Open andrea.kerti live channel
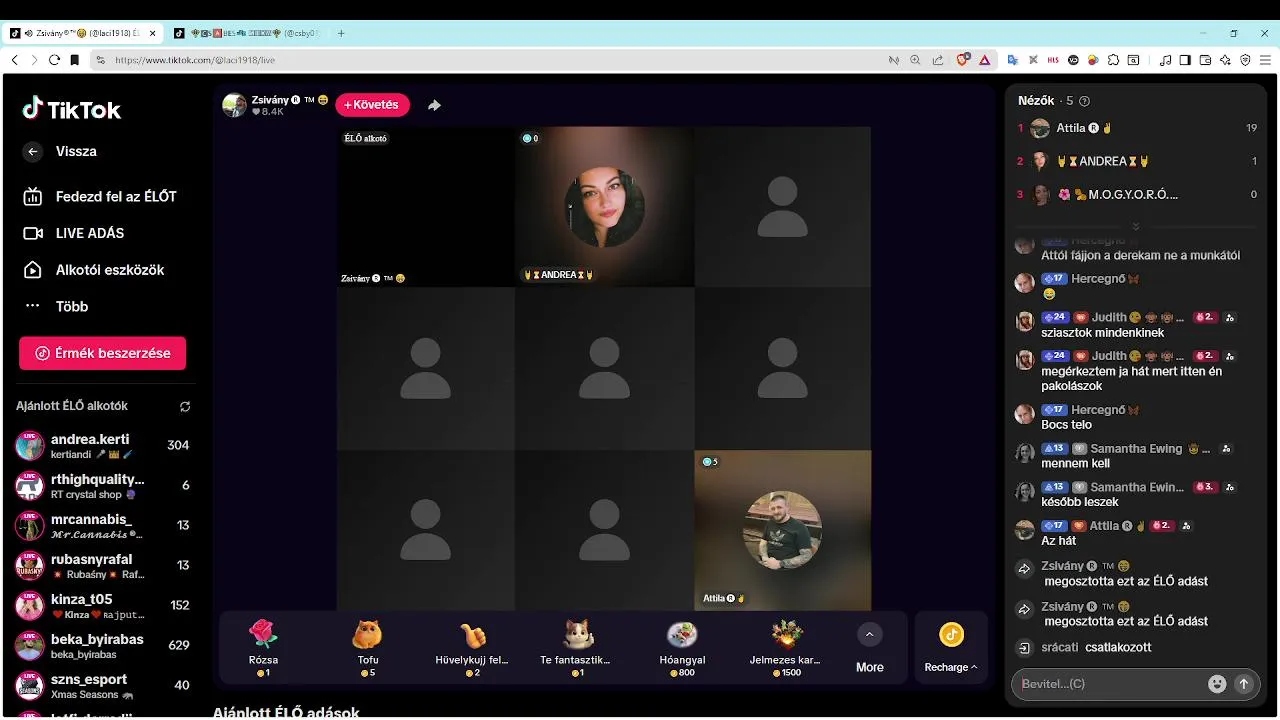The height and width of the screenshot is (720, 1280). pos(102,446)
